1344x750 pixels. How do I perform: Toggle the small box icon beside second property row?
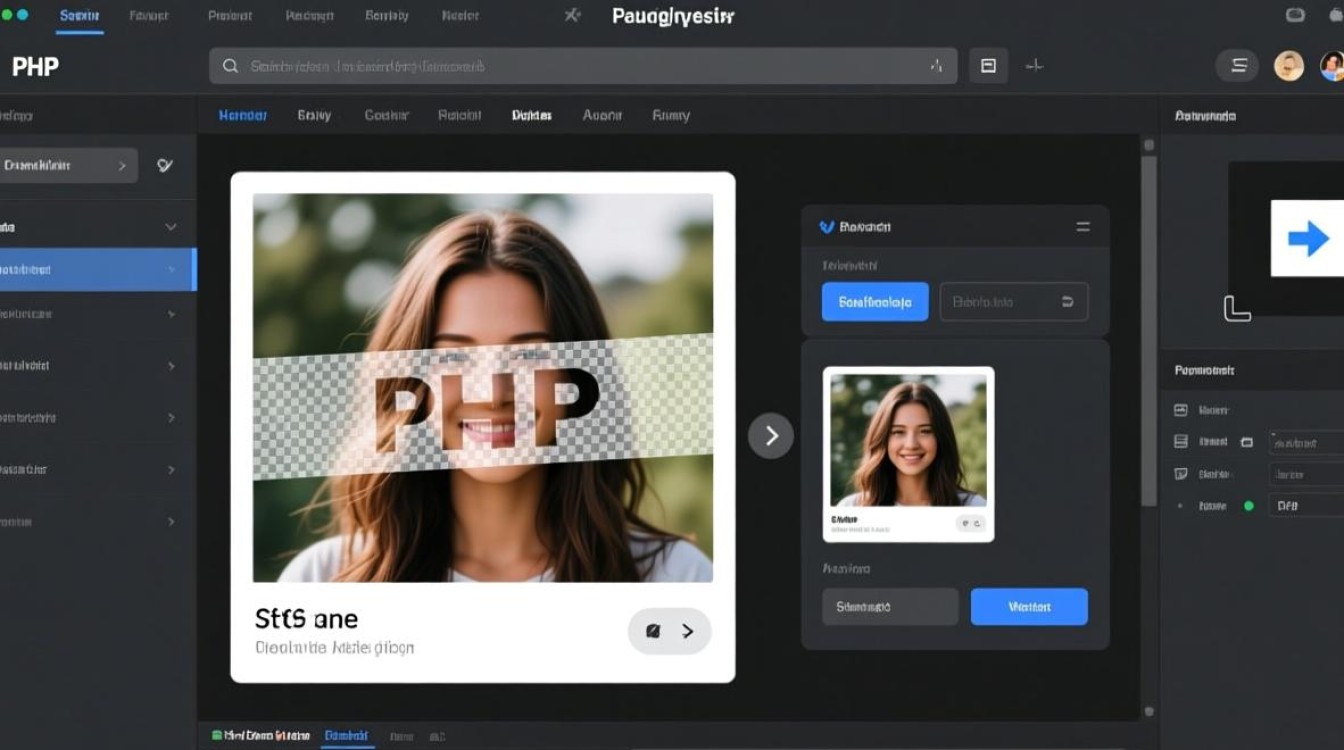pos(1246,441)
